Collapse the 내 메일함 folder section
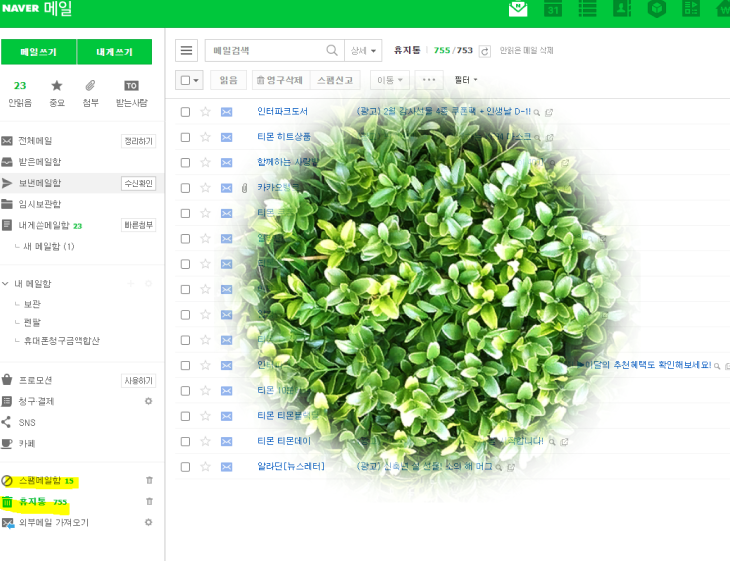 (x=7, y=284)
